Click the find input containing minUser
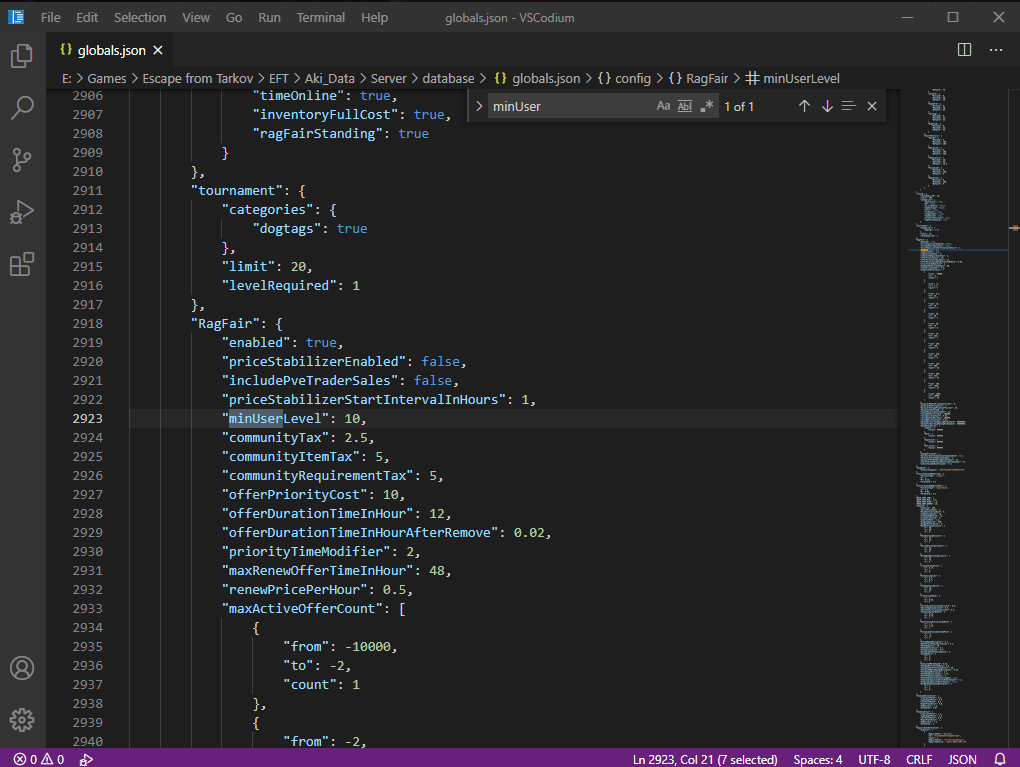 569,106
